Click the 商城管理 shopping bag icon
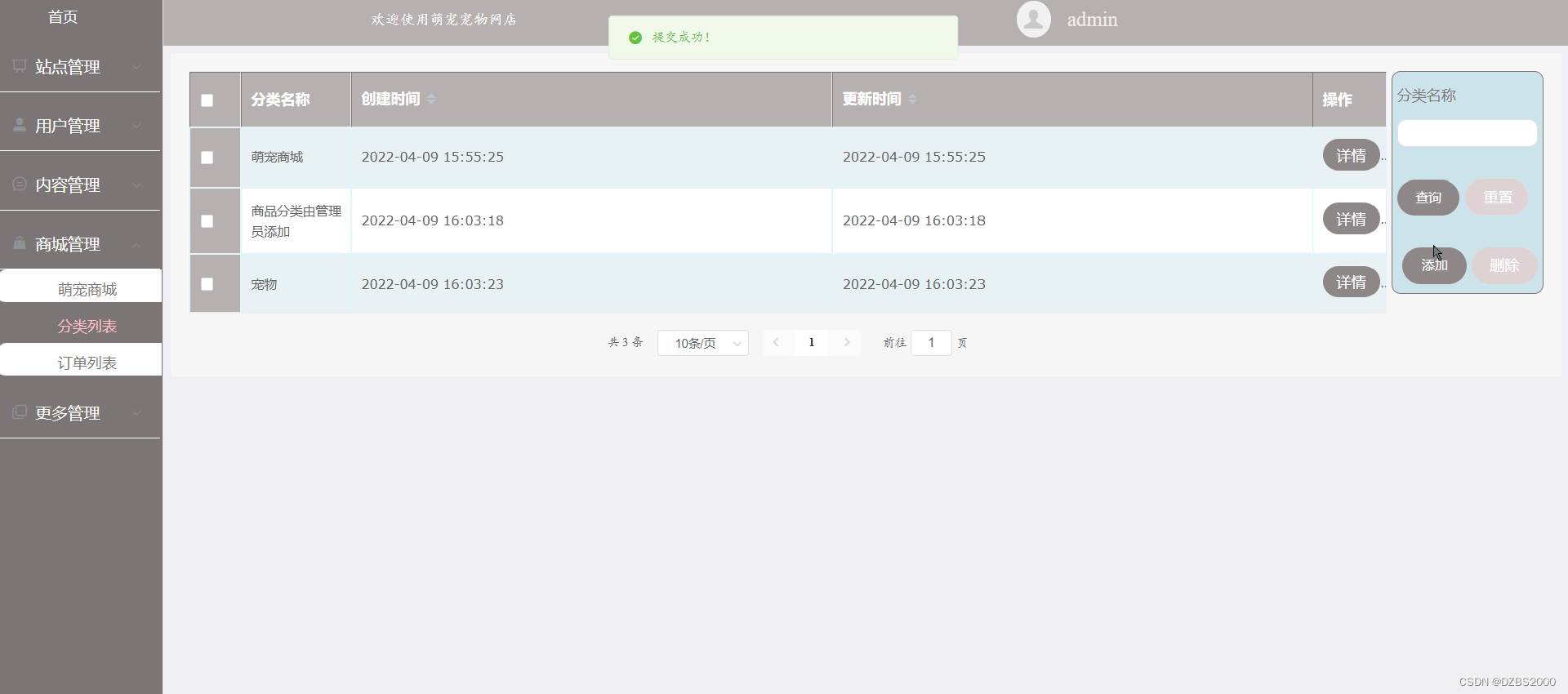The height and width of the screenshot is (694, 1568). point(20,243)
